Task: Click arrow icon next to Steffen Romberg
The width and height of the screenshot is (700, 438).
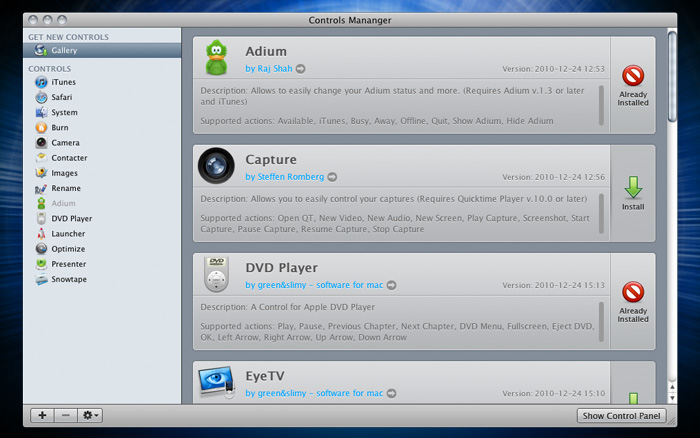Action: 332,177
